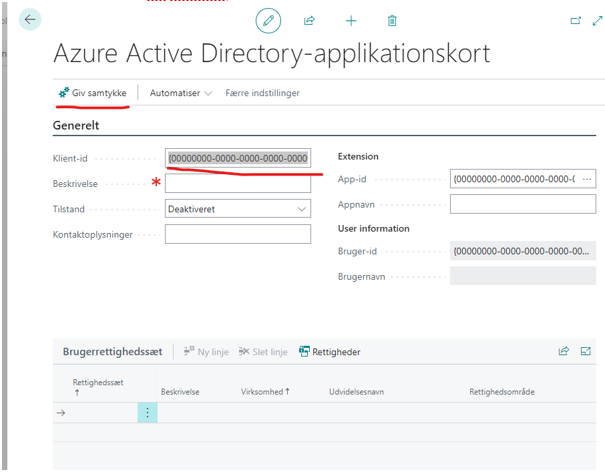Click the Extension group label
The image size is (605, 475).
coord(358,156)
